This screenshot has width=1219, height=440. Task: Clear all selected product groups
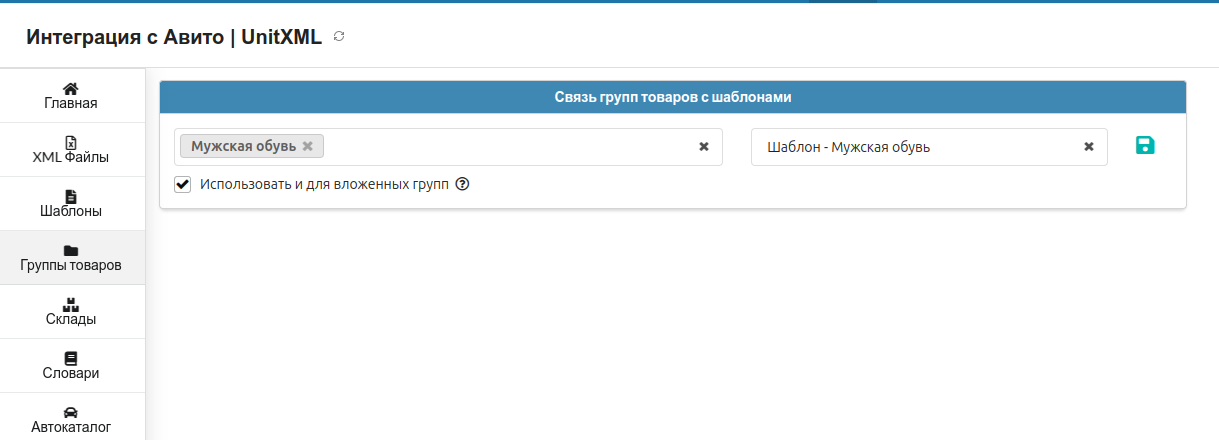704,147
